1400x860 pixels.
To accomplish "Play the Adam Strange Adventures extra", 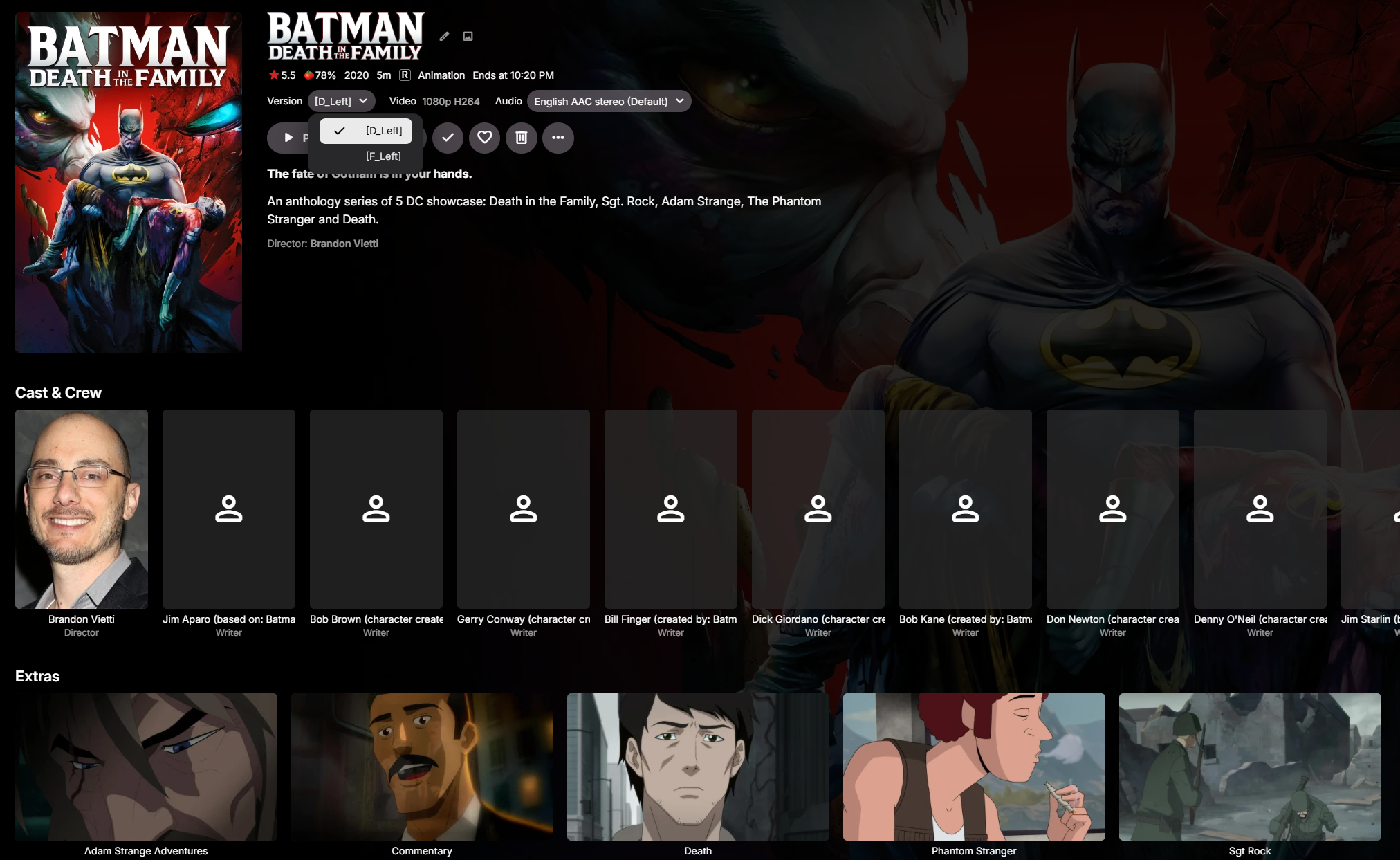I will [x=146, y=767].
